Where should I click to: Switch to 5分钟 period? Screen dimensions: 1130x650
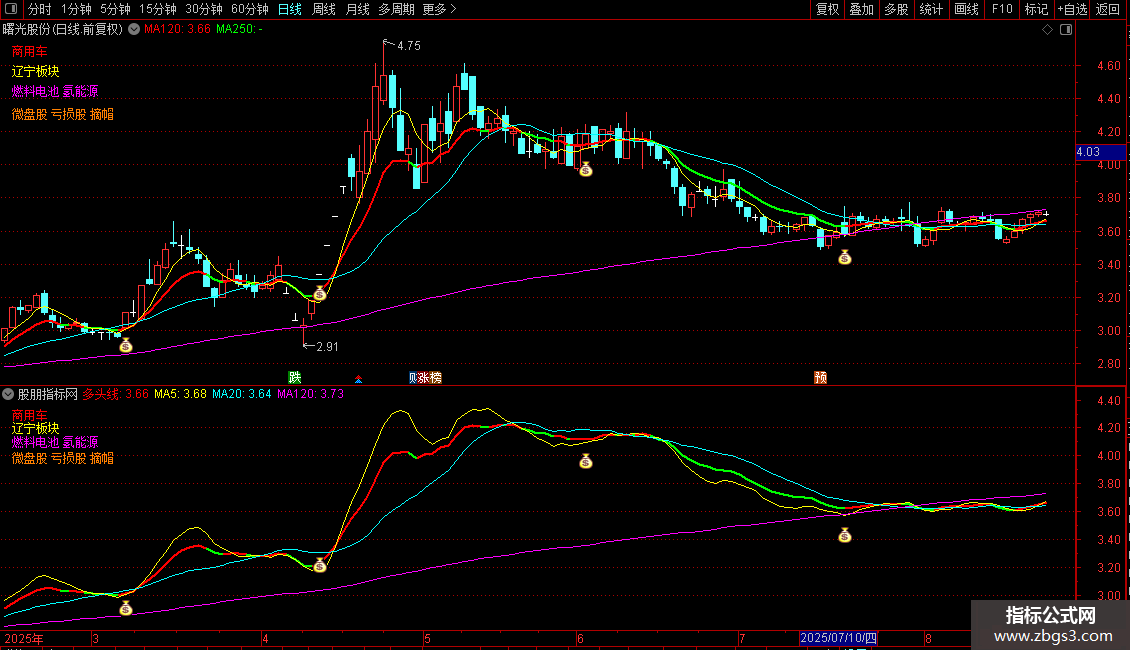(115, 9)
